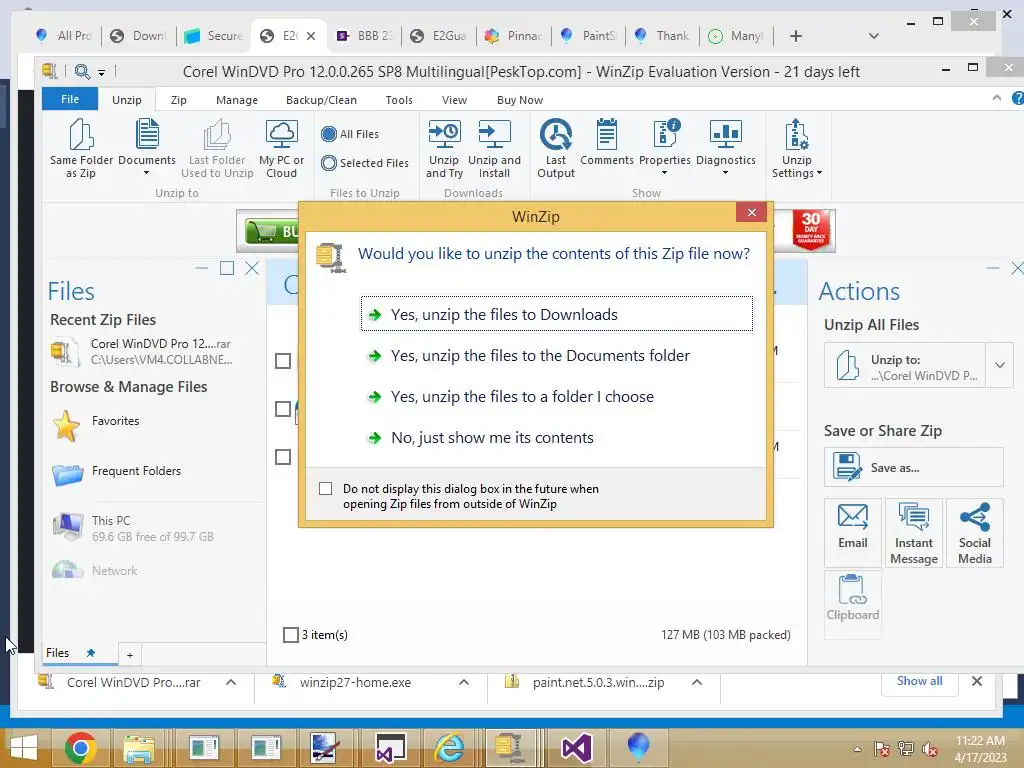
Task: Select This PC in Files pane
Action: [68, 526]
